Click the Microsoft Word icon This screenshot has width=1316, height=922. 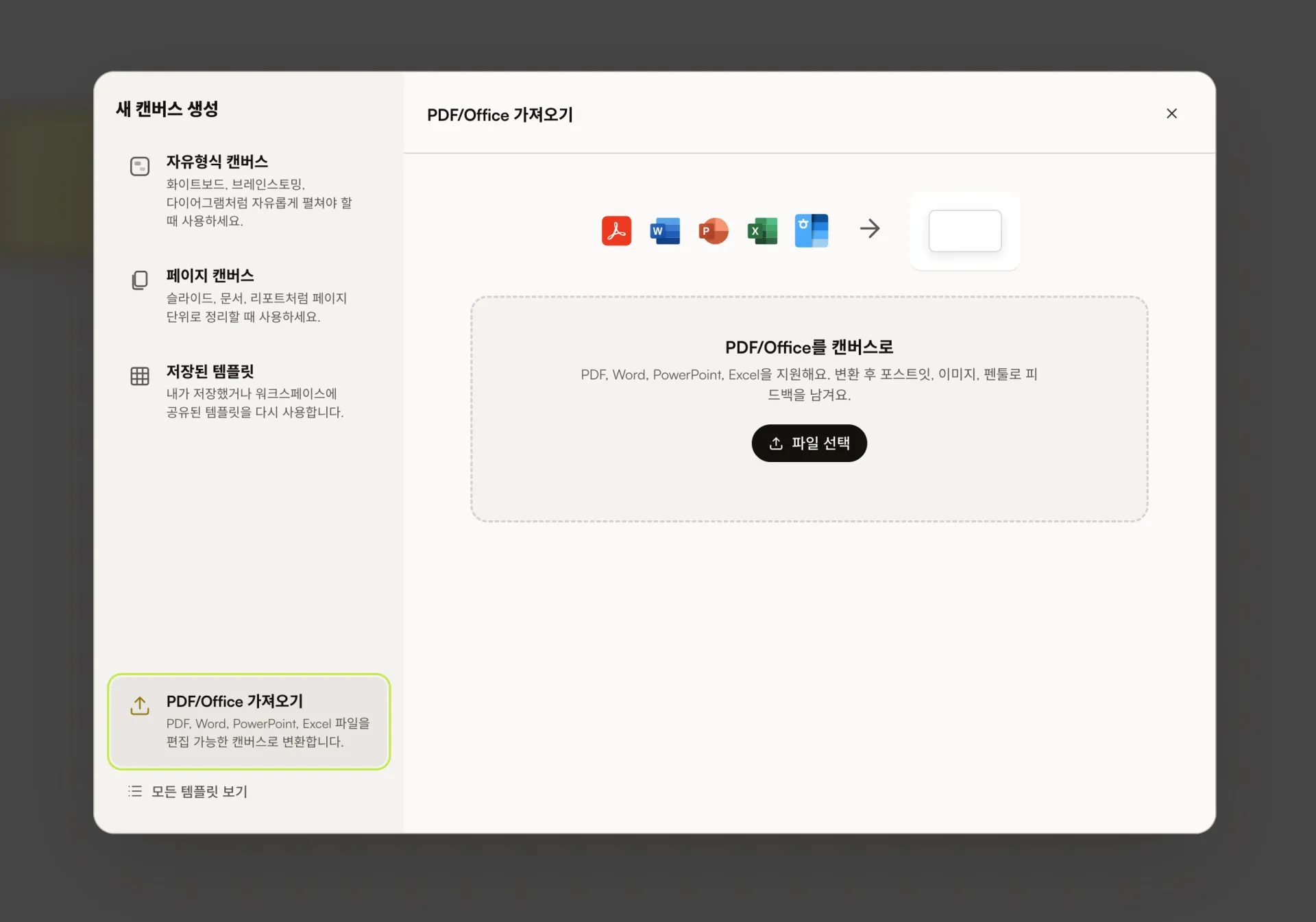(x=665, y=230)
